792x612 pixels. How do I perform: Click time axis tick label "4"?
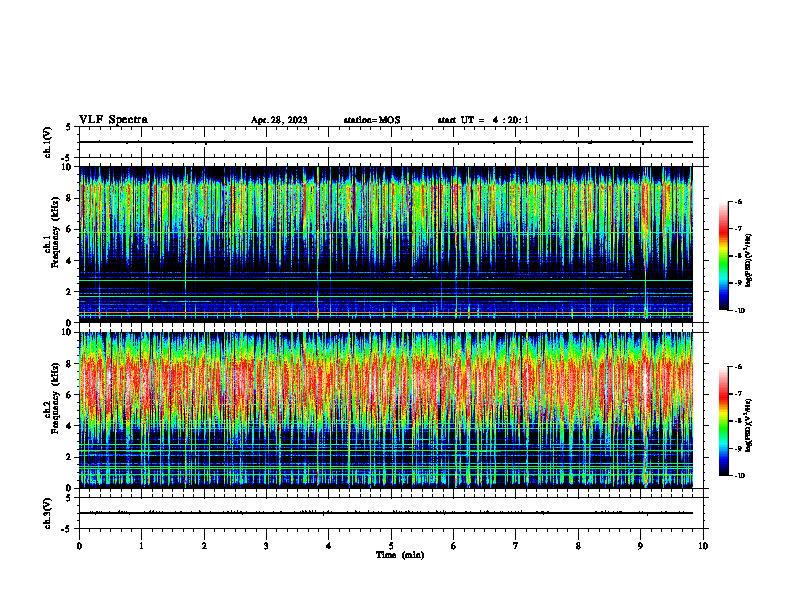[x=328, y=546]
